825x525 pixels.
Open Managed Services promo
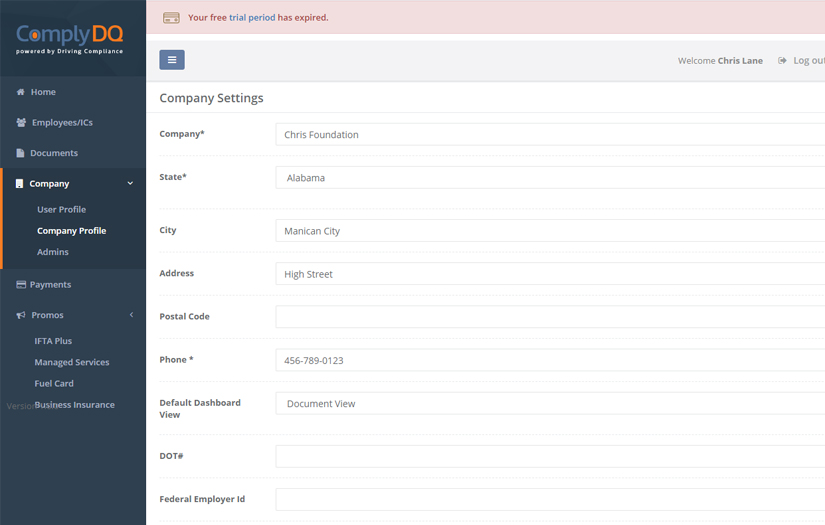72,362
